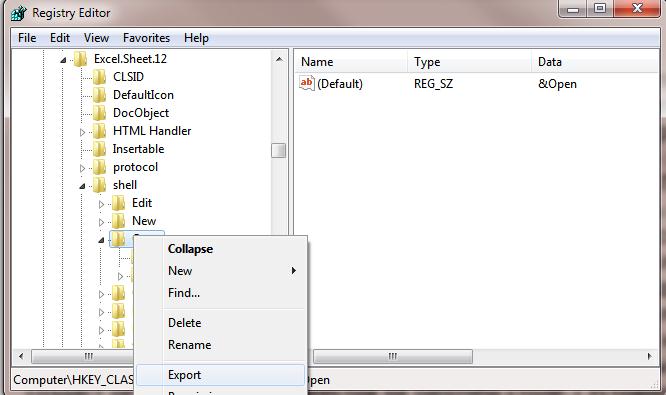Select the CLSID folder icon
The image size is (666, 395).
click(x=99, y=77)
